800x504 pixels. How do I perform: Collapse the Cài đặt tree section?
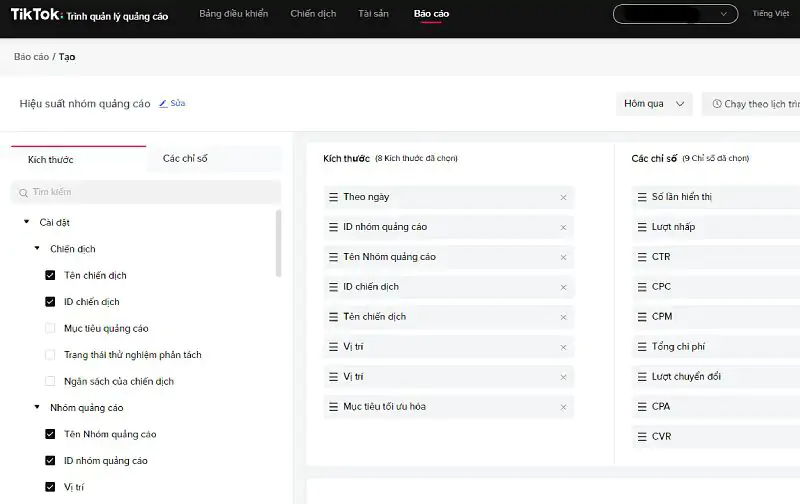pyautogui.click(x=27, y=222)
